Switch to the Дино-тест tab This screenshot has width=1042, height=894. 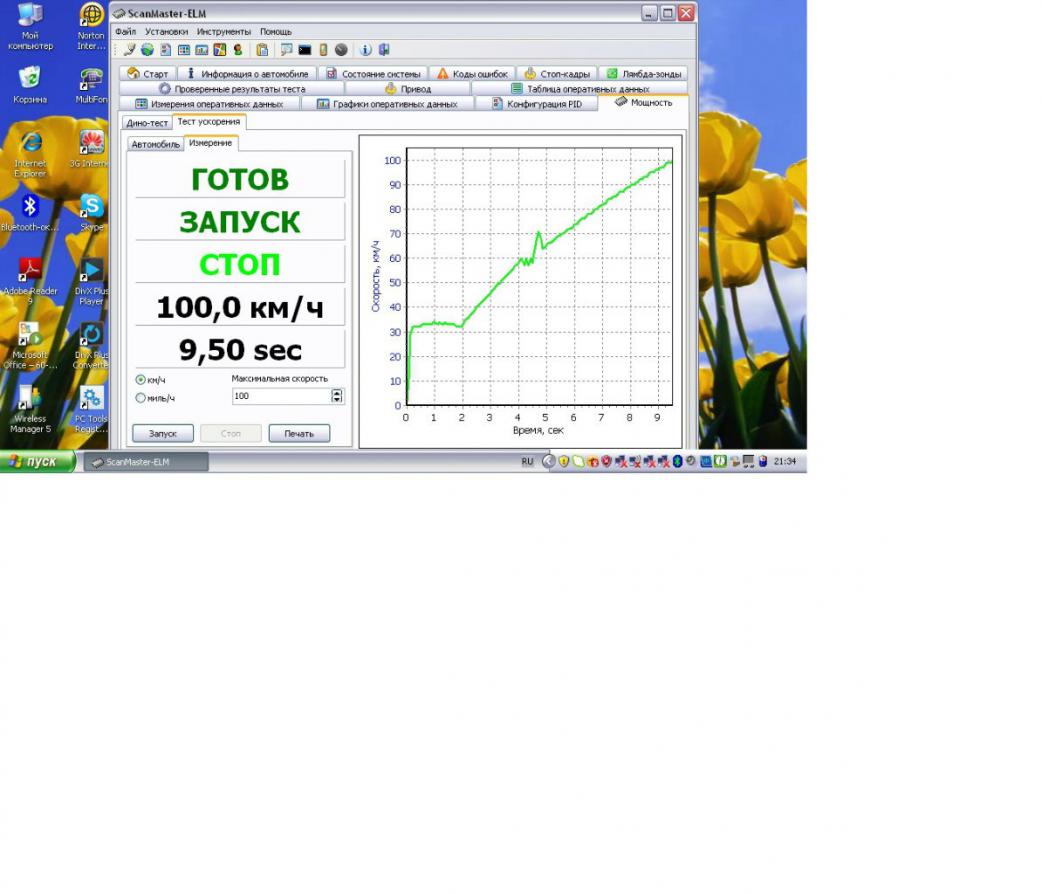coord(147,123)
